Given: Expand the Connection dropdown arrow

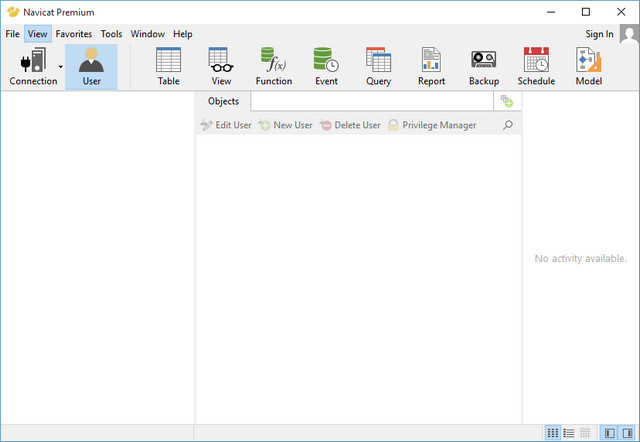Looking at the screenshot, I should (x=61, y=67).
